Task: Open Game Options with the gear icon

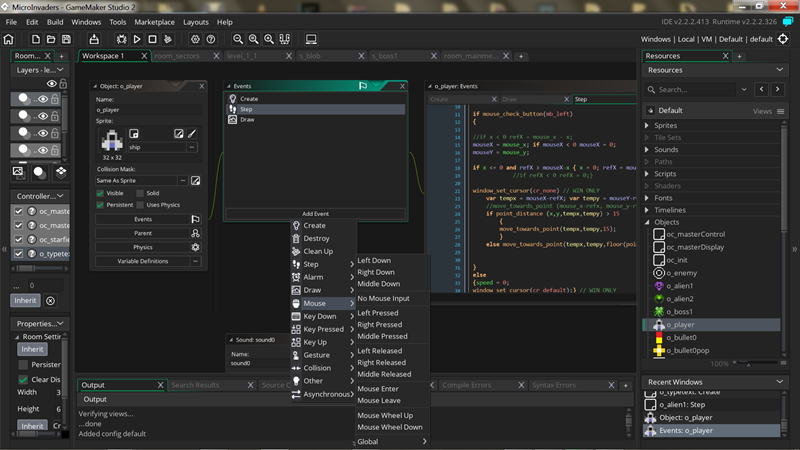Action: (x=196, y=39)
